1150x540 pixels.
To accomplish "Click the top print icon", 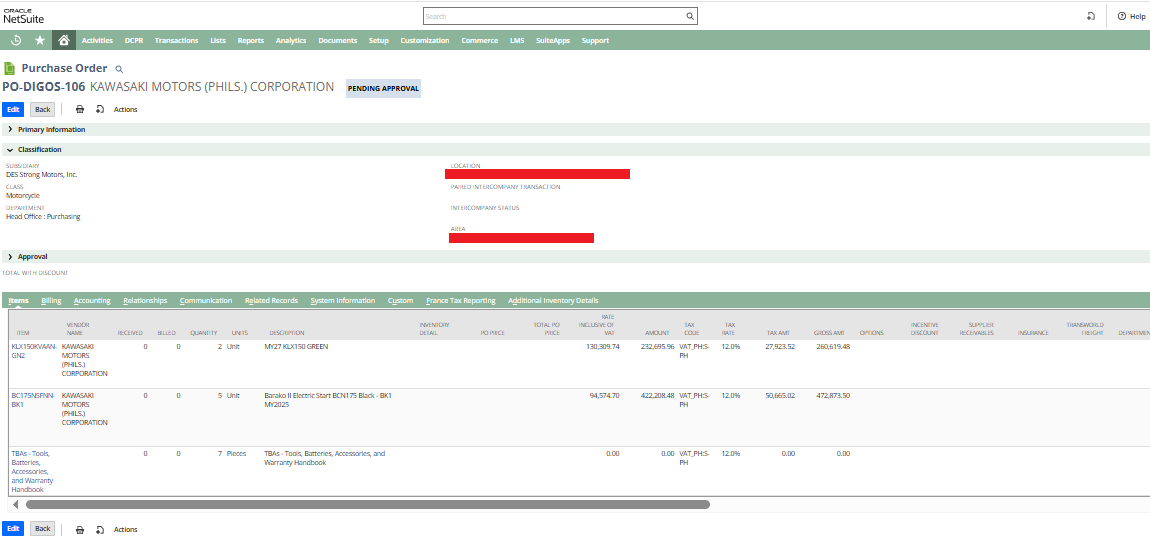I will (80, 109).
